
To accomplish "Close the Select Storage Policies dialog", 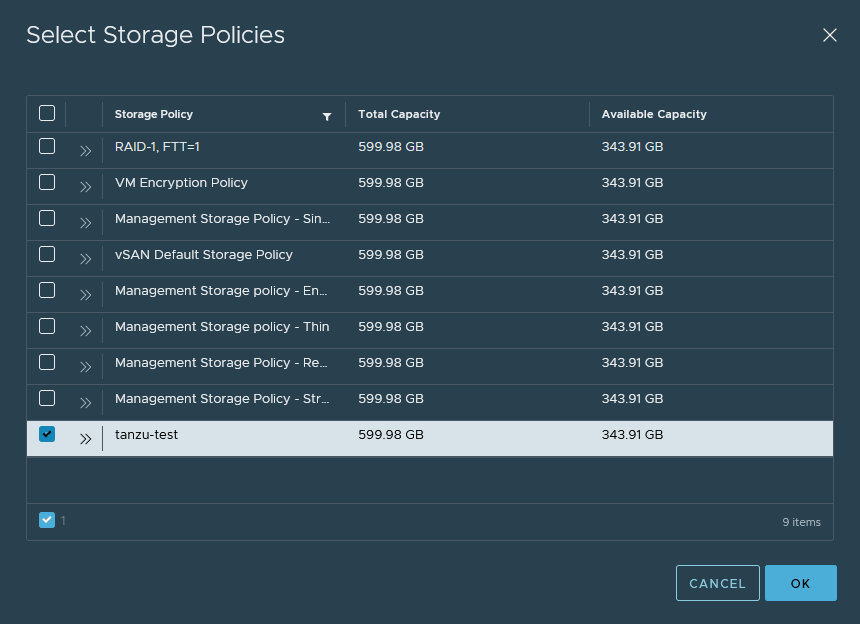I will (829, 35).
